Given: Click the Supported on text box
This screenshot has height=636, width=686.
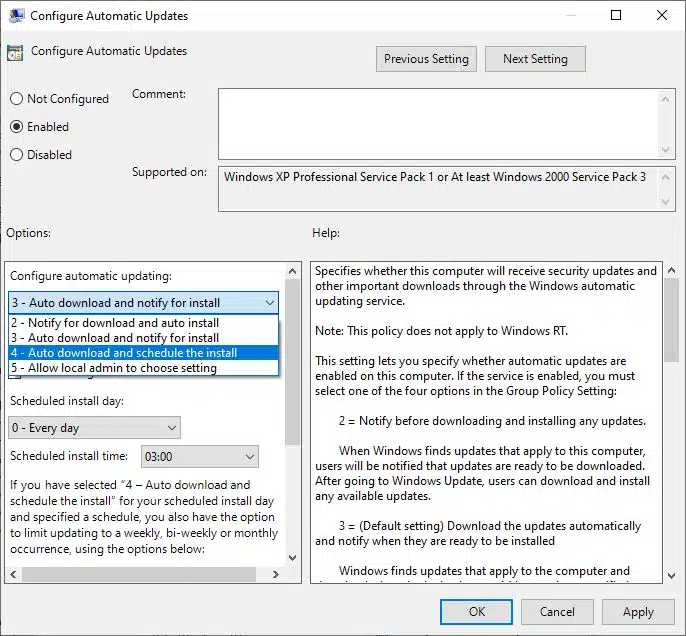Looking at the screenshot, I should point(439,189).
